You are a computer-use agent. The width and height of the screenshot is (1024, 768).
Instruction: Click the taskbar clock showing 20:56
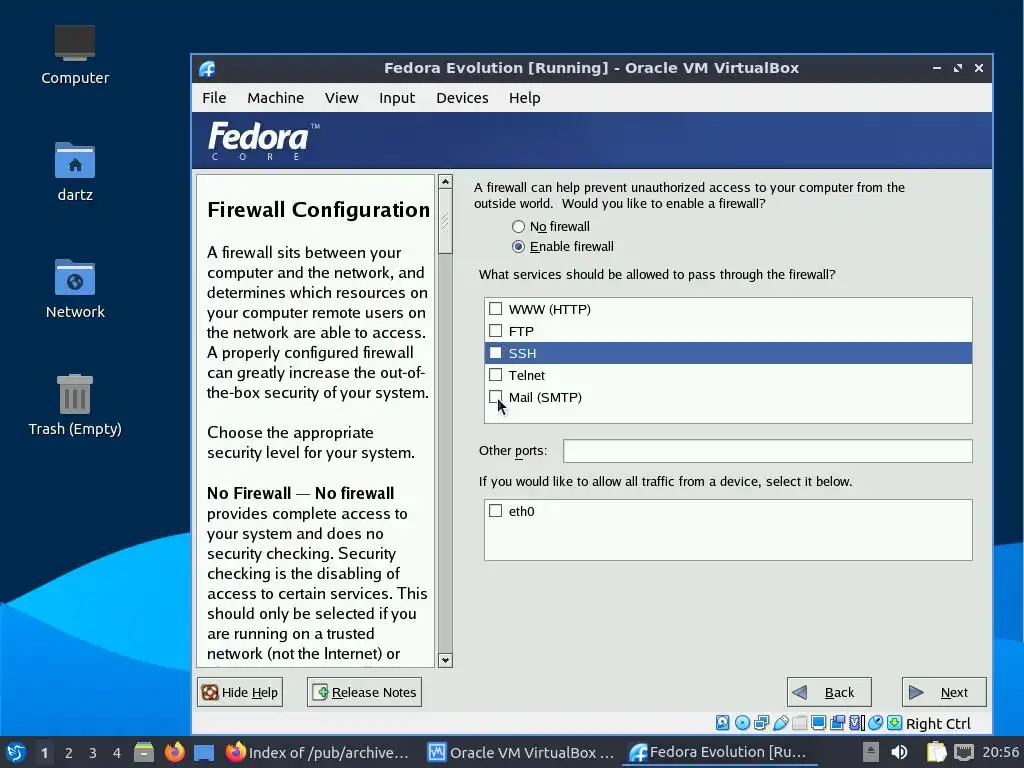tap(1000, 752)
